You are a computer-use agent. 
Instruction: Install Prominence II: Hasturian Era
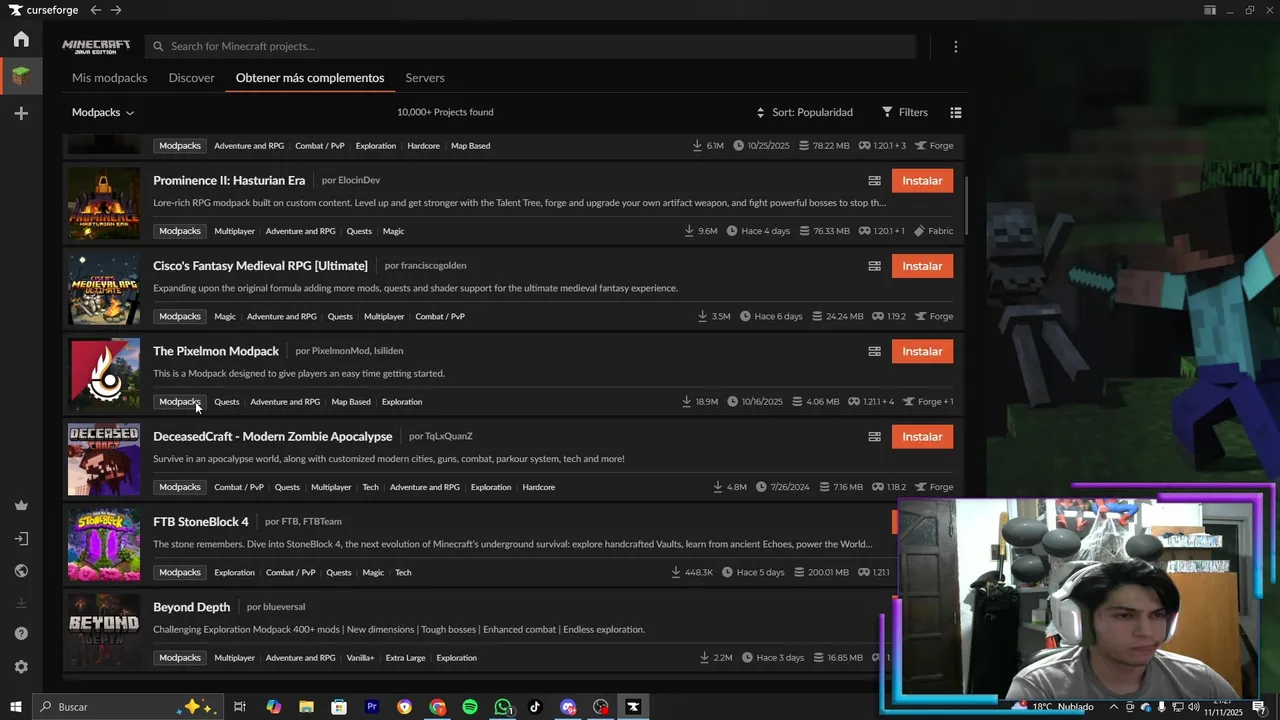click(x=922, y=181)
